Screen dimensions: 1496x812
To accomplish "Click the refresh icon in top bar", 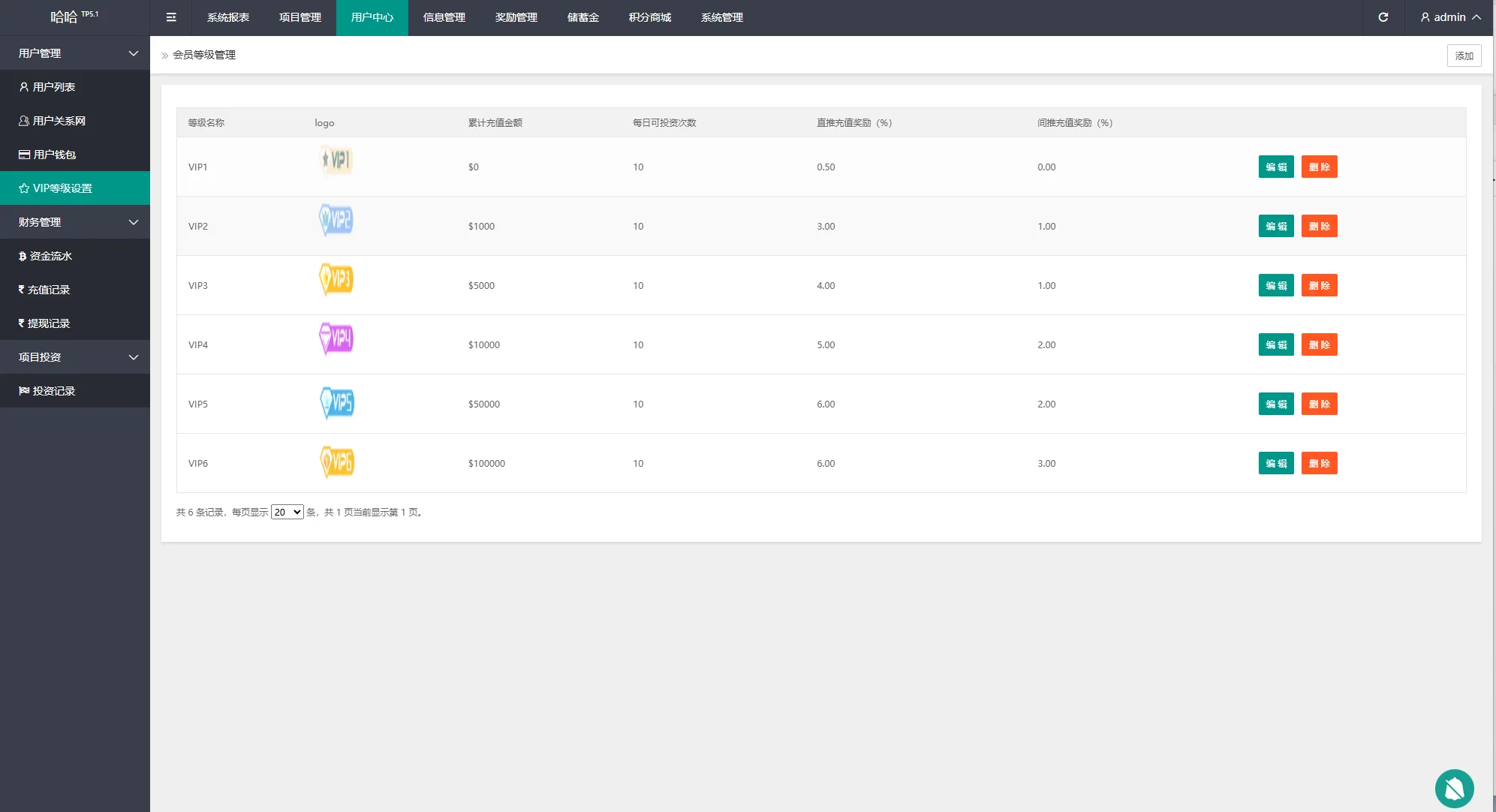I will [1383, 17].
